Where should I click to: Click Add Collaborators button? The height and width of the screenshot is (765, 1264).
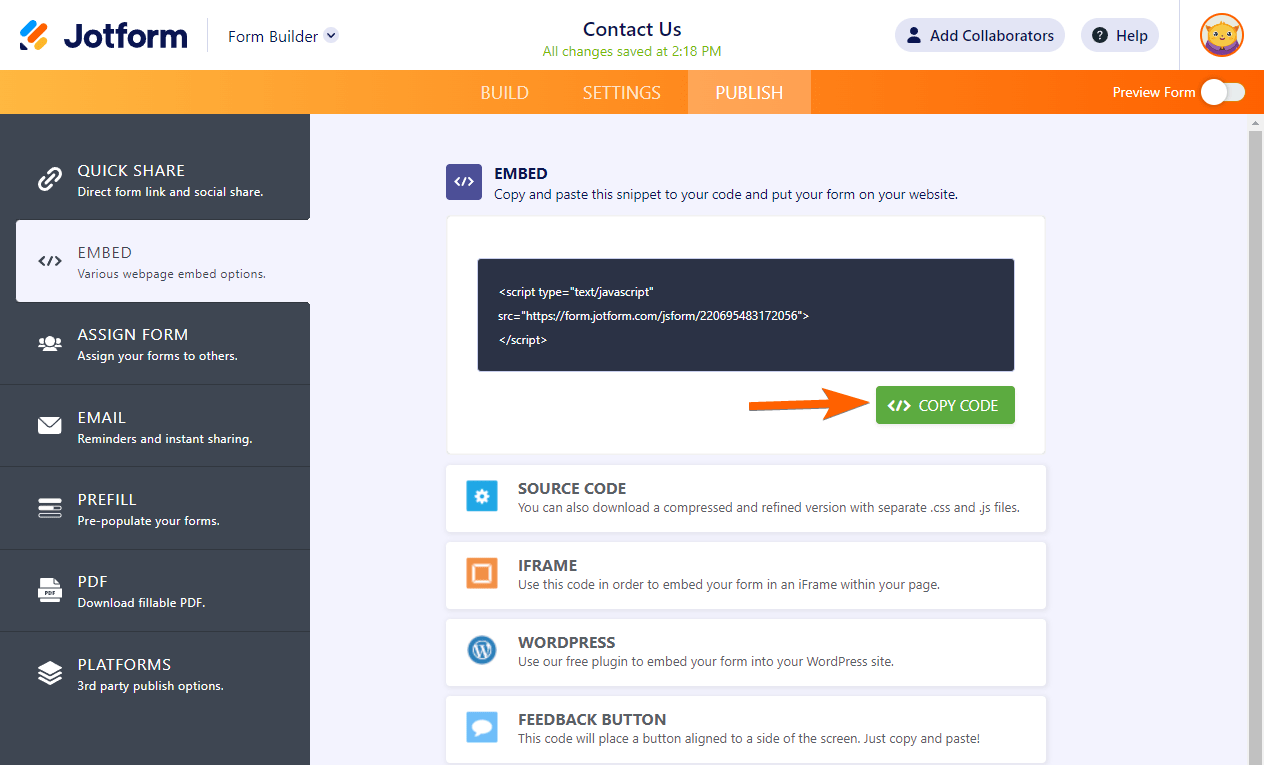979,36
